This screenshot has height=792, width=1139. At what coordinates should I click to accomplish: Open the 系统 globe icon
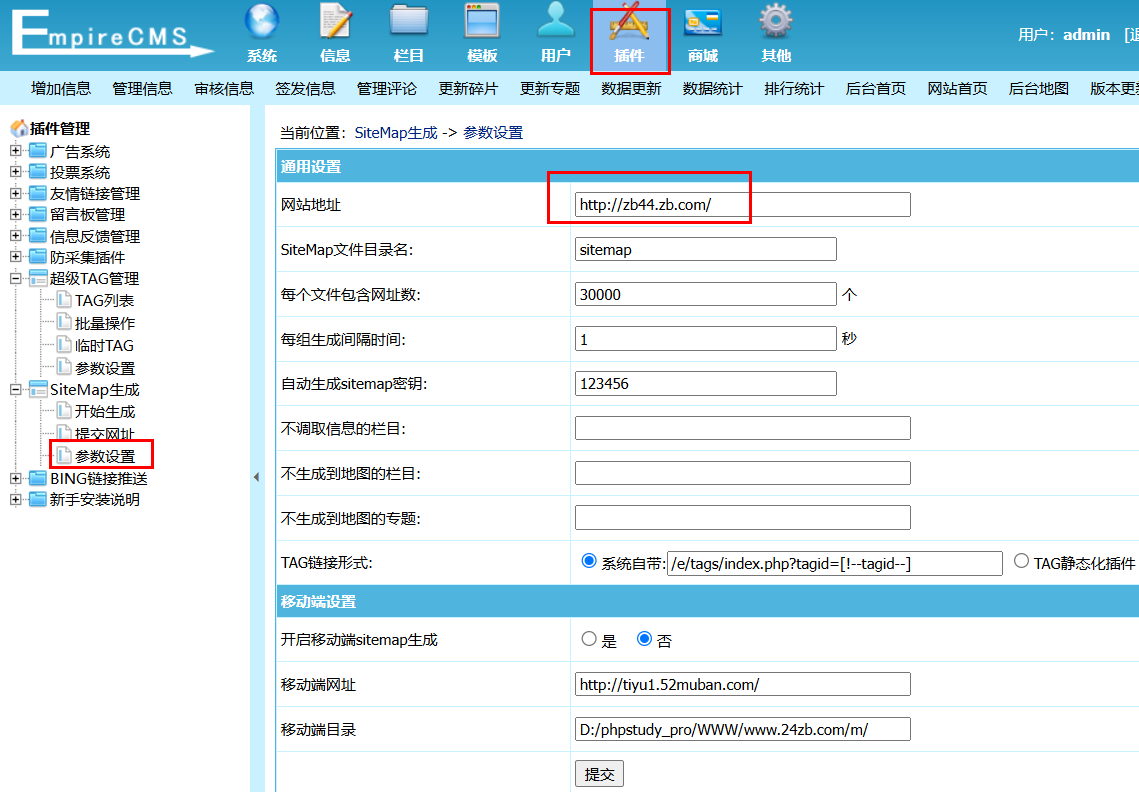tap(262, 22)
